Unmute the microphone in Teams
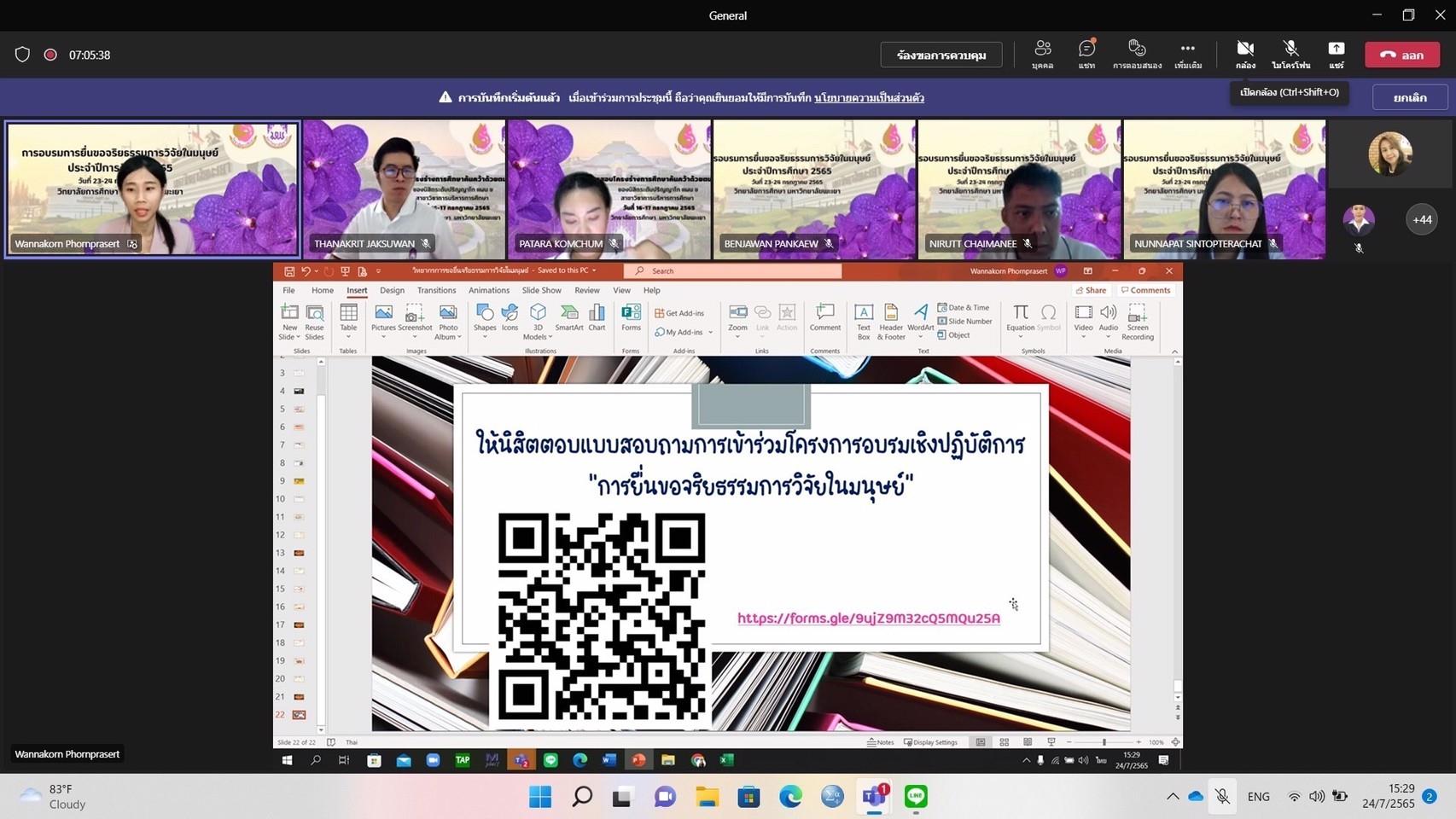Viewport: 1456px width, 819px height. point(1290,54)
